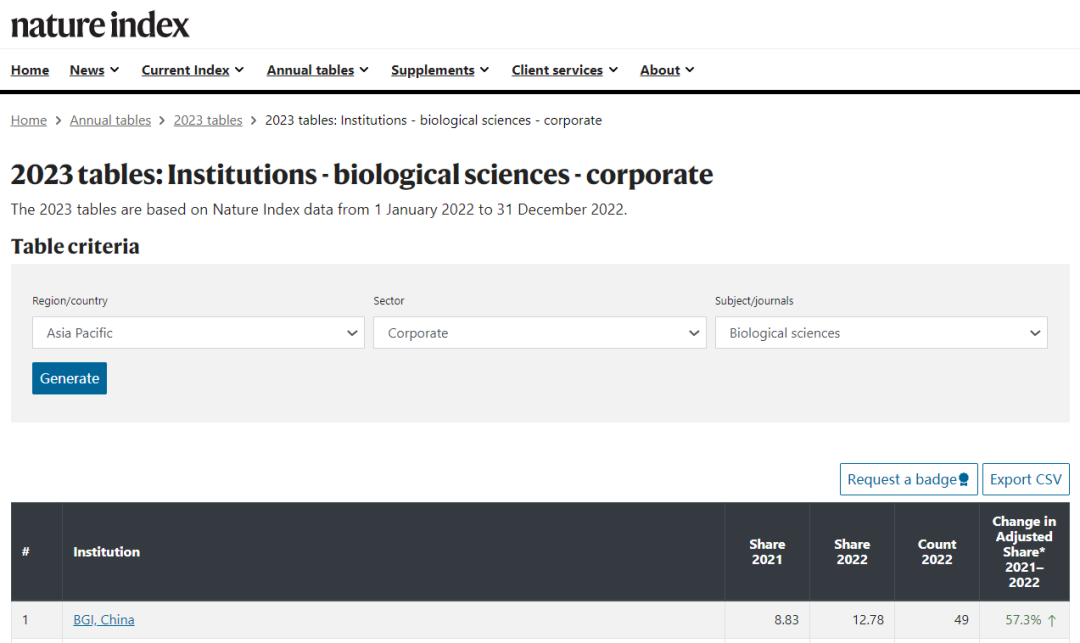Open the News menu
This screenshot has width=1080, height=643.
coord(94,70)
